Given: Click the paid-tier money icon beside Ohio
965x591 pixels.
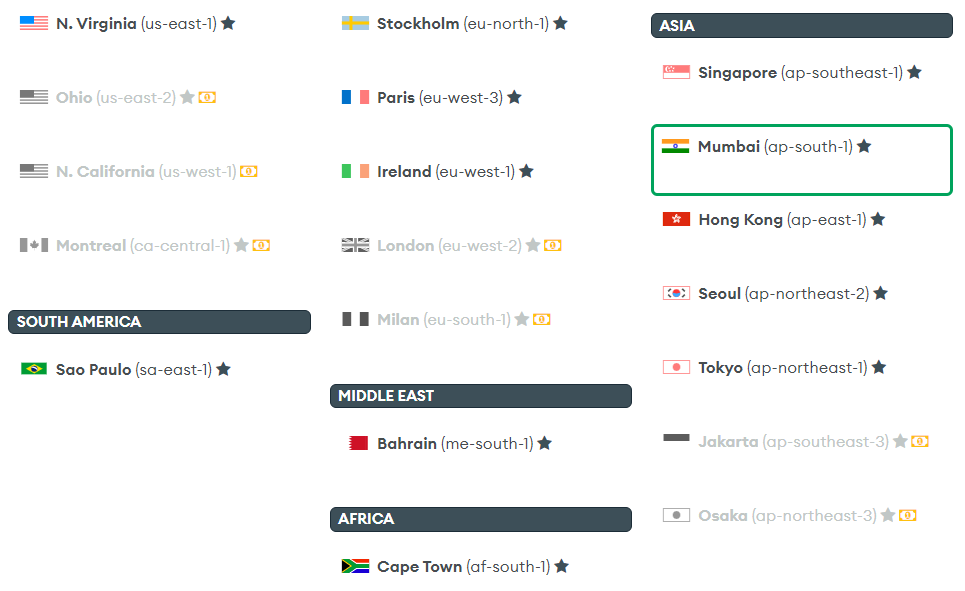Looking at the screenshot, I should tap(207, 97).
